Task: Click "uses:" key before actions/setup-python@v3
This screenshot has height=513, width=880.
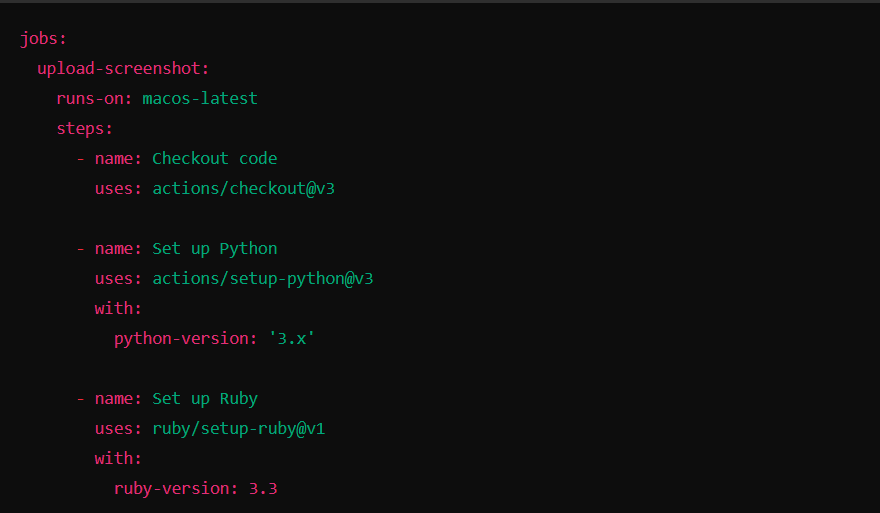Action: (x=119, y=278)
